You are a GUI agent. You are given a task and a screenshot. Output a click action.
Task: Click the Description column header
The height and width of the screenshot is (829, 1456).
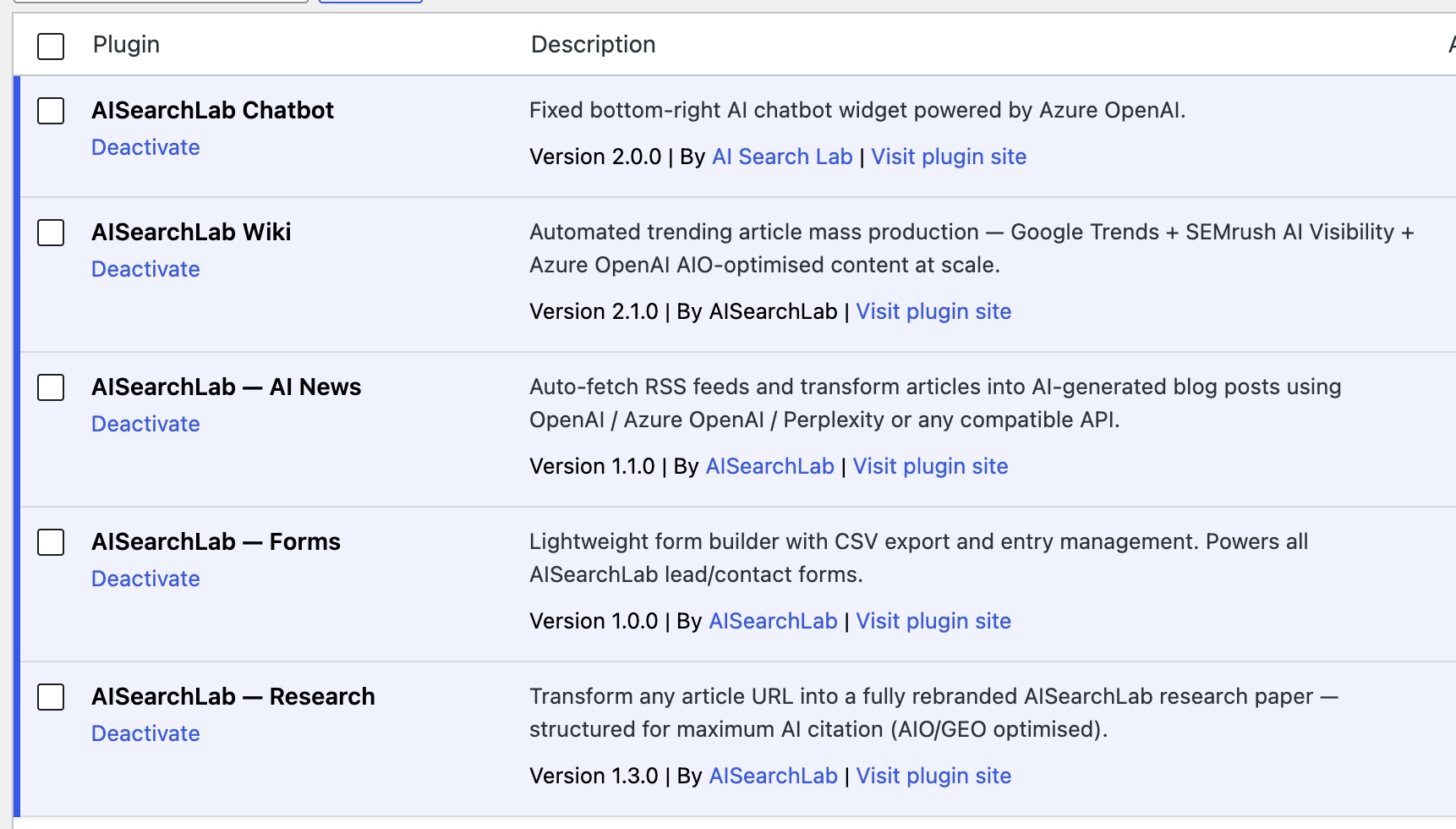[x=593, y=44]
